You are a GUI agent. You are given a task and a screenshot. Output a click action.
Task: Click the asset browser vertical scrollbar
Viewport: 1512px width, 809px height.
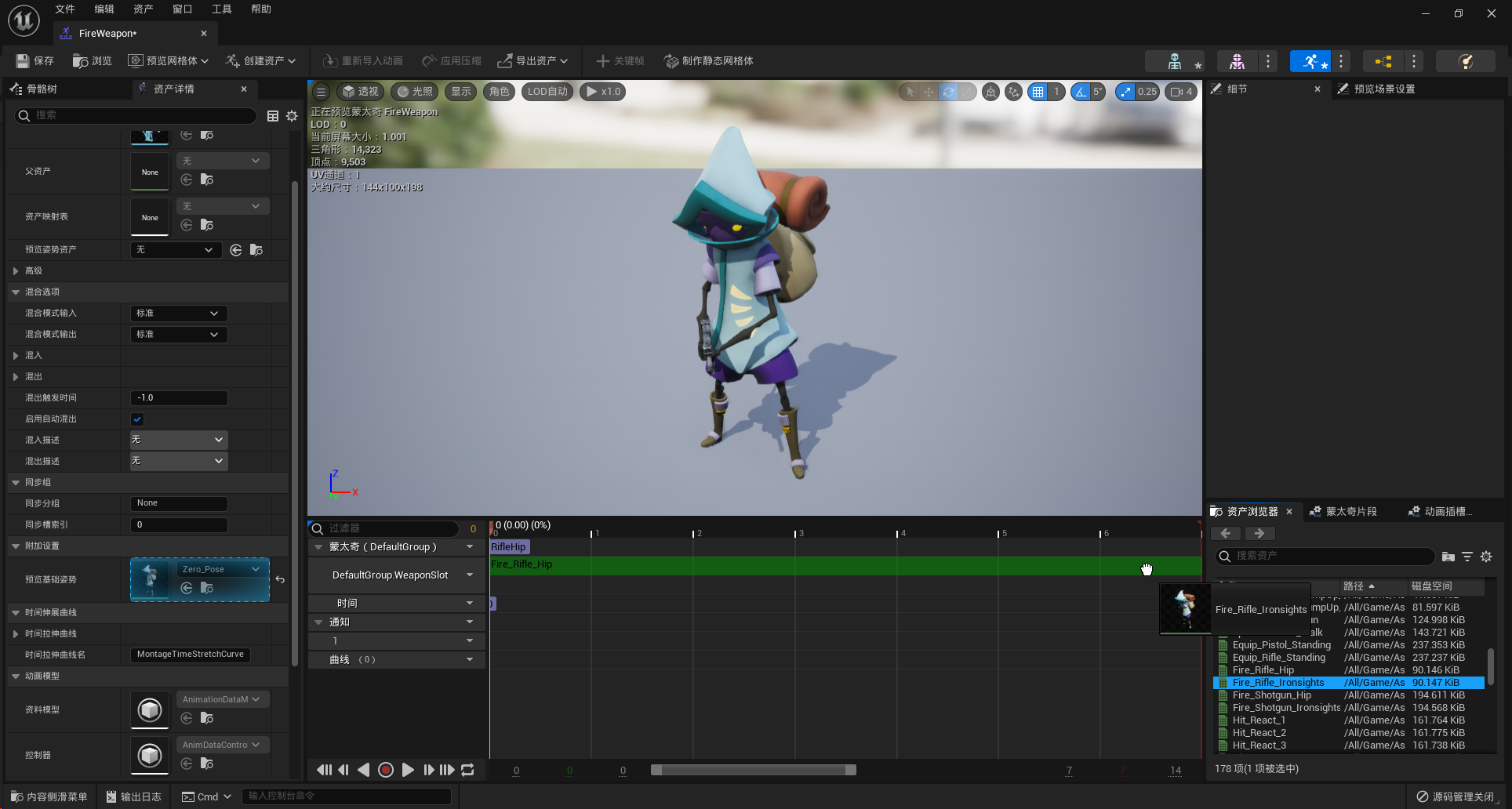point(1490,666)
